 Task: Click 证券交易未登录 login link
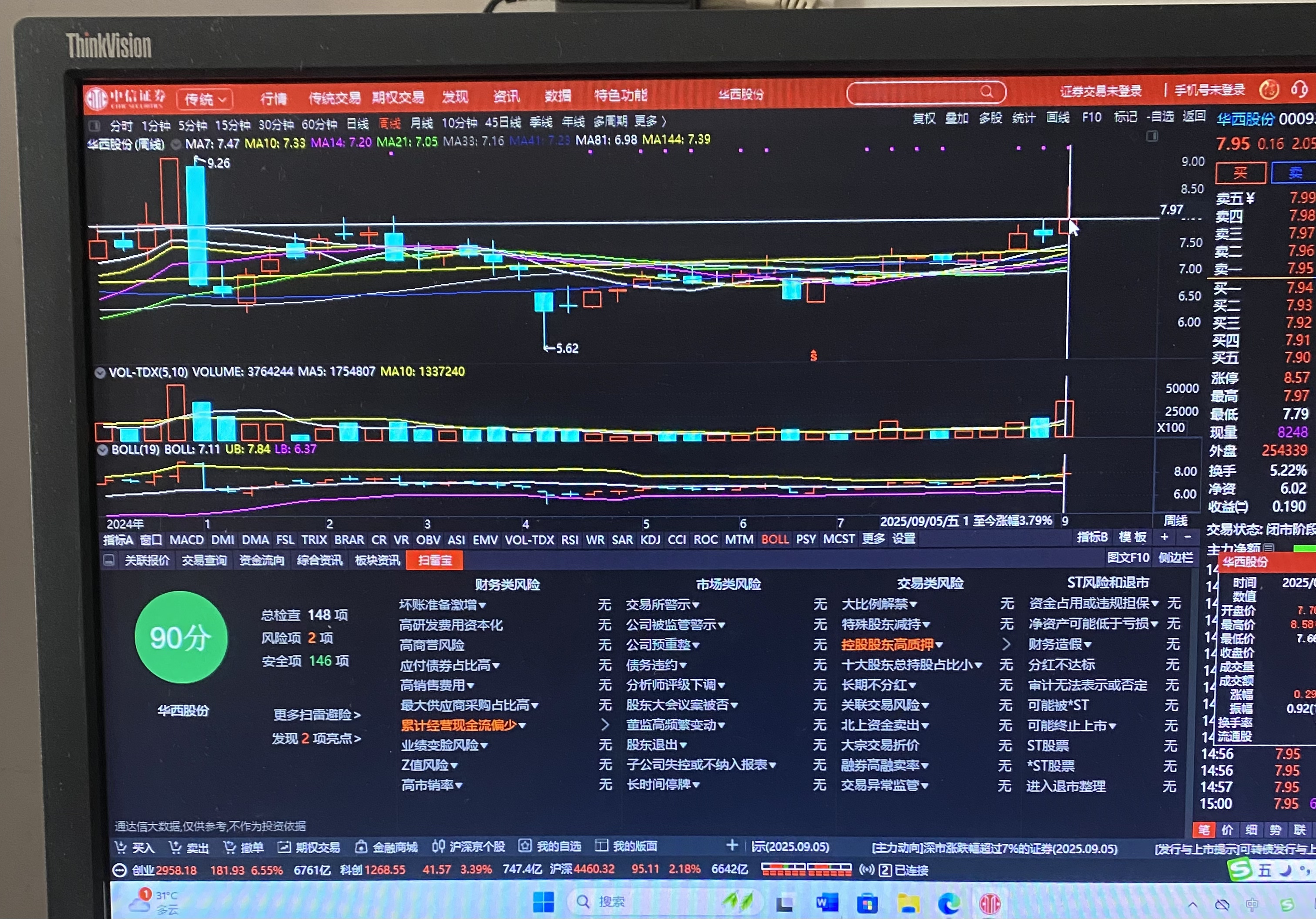pyautogui.click(x=1101, y=91)
